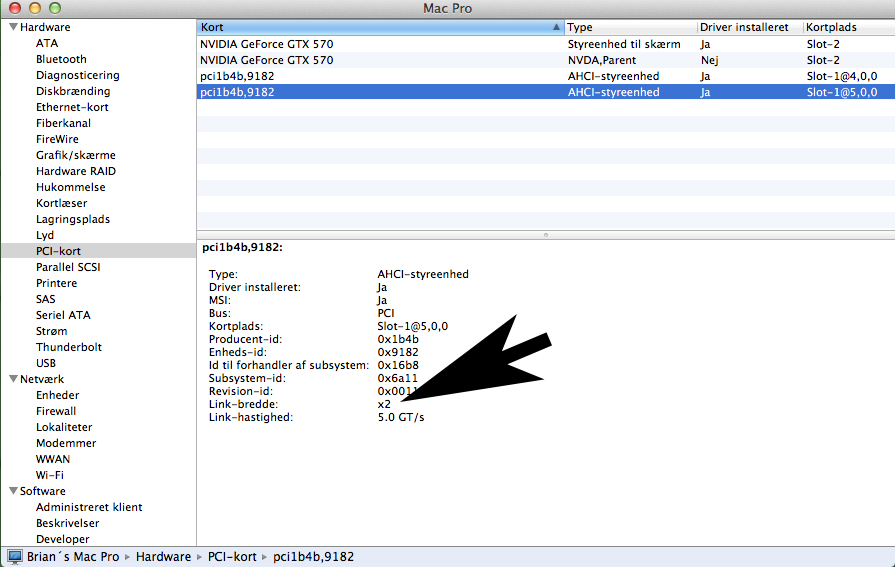Click the pane divider grip handle

[x=546, y=235]
